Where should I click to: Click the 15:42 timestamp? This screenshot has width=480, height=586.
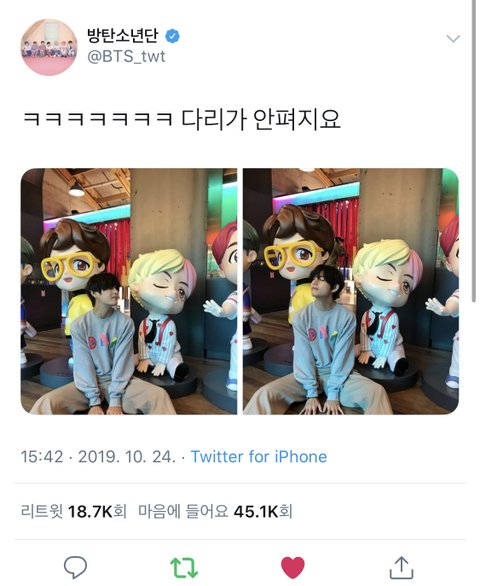pyautogui.click(x=42, y=457)
